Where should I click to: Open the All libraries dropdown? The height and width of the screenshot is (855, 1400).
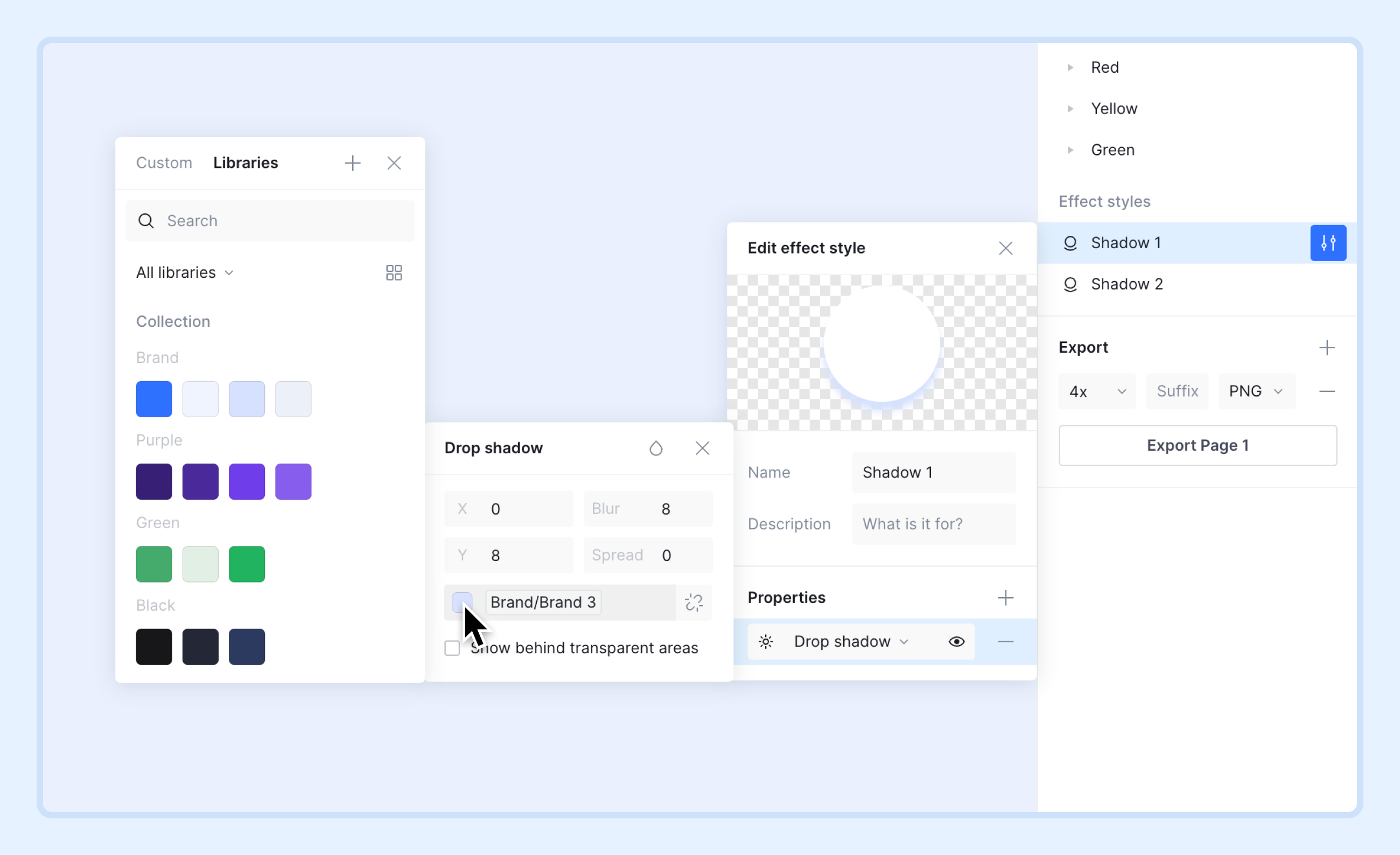[x=185, y=272]
